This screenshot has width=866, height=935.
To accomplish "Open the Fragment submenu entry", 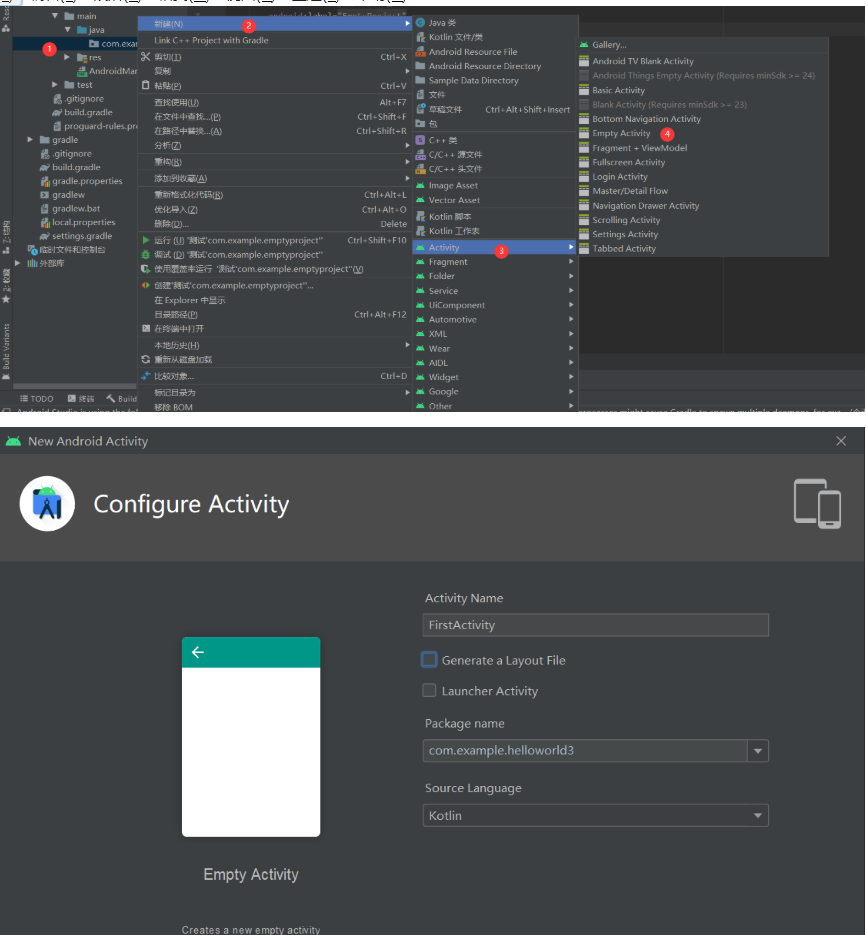I will pyautogui.click(x=494, y=262).
